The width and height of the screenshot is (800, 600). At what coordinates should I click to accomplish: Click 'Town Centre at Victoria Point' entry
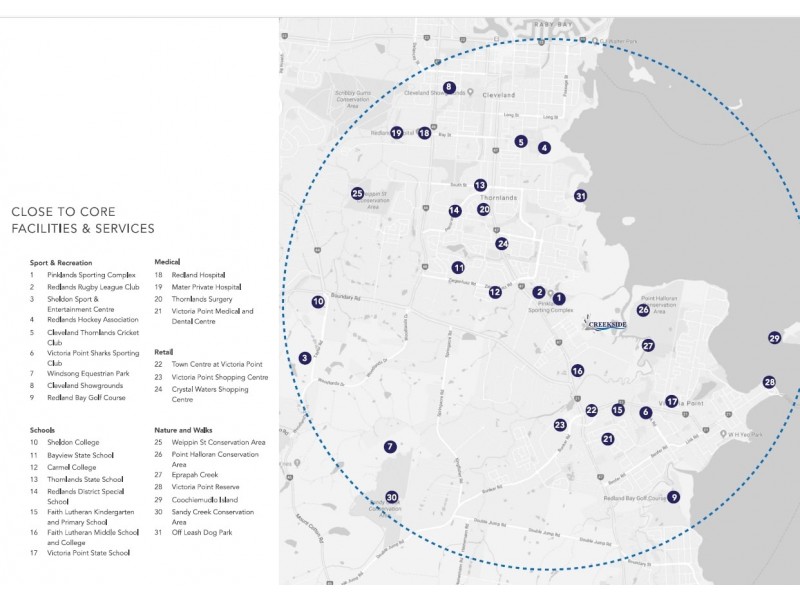tap(217, 364)
